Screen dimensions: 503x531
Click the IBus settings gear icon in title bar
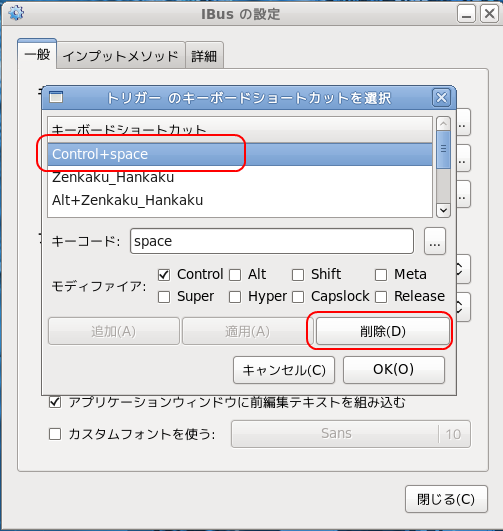[x=16, y=14]
